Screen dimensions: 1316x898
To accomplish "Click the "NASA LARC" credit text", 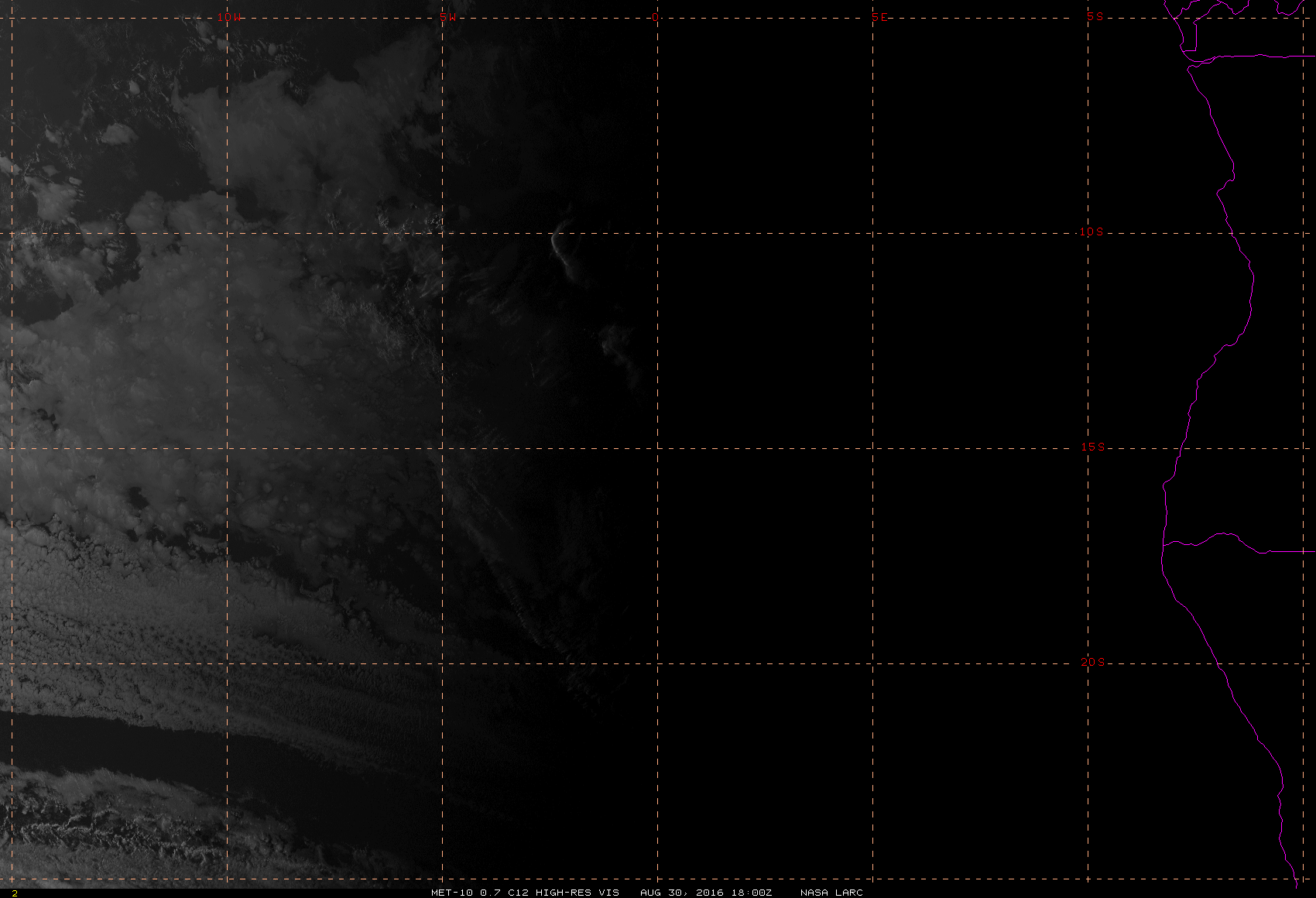I will click(x=831, y=893).
